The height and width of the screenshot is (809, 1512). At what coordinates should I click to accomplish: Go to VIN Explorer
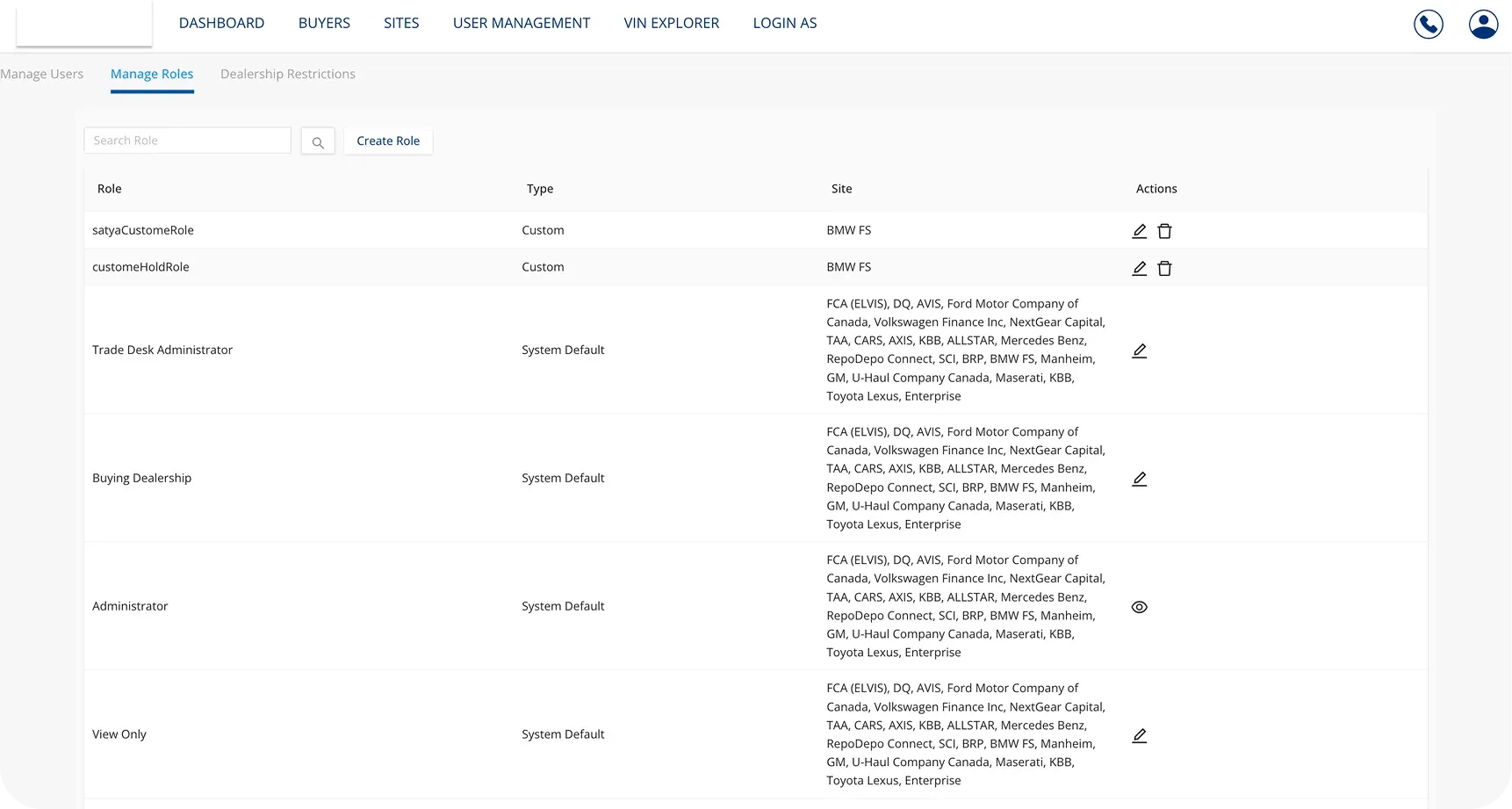[671, 23]
